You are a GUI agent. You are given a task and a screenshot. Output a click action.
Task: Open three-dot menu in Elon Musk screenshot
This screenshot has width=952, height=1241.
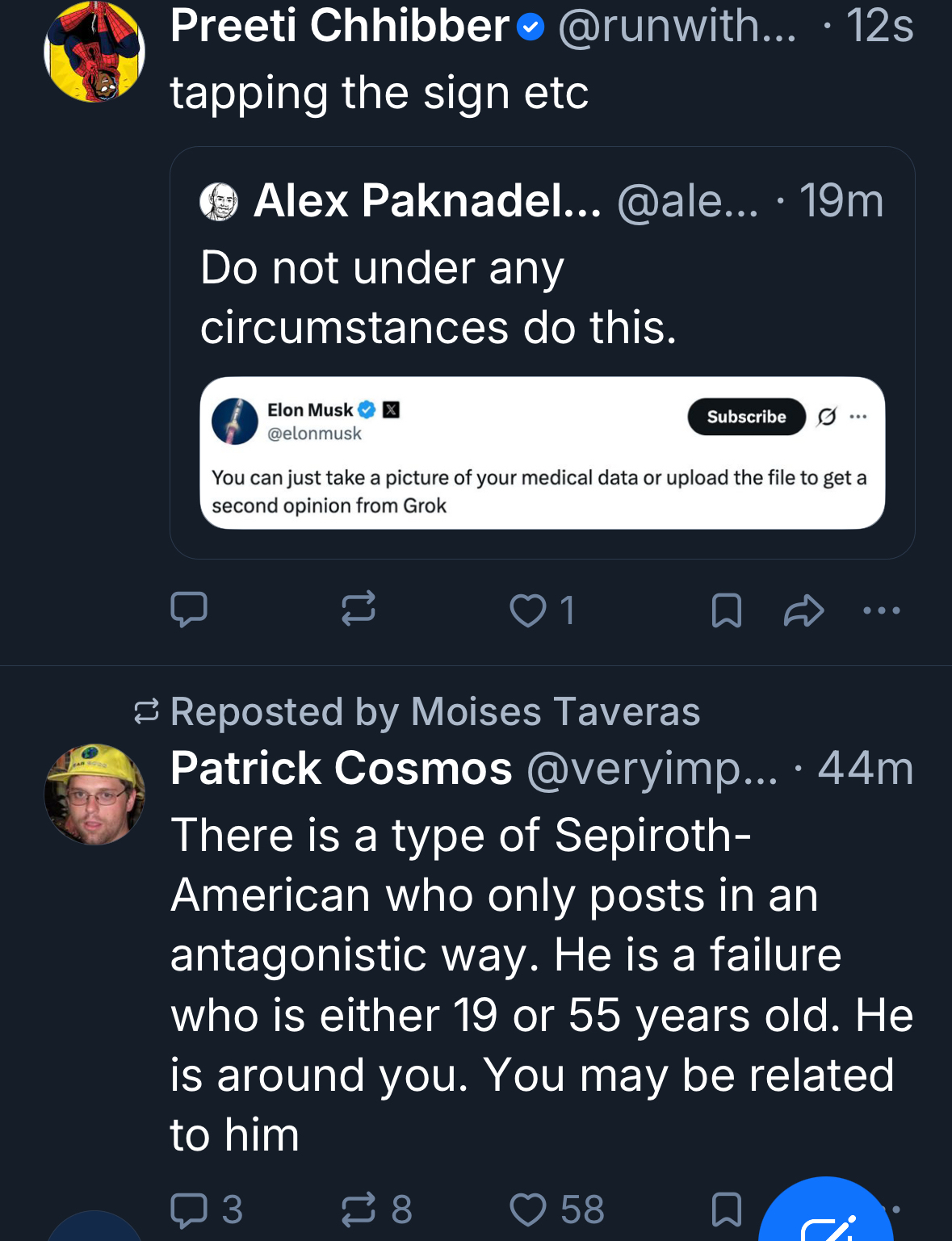coord(858,417)
